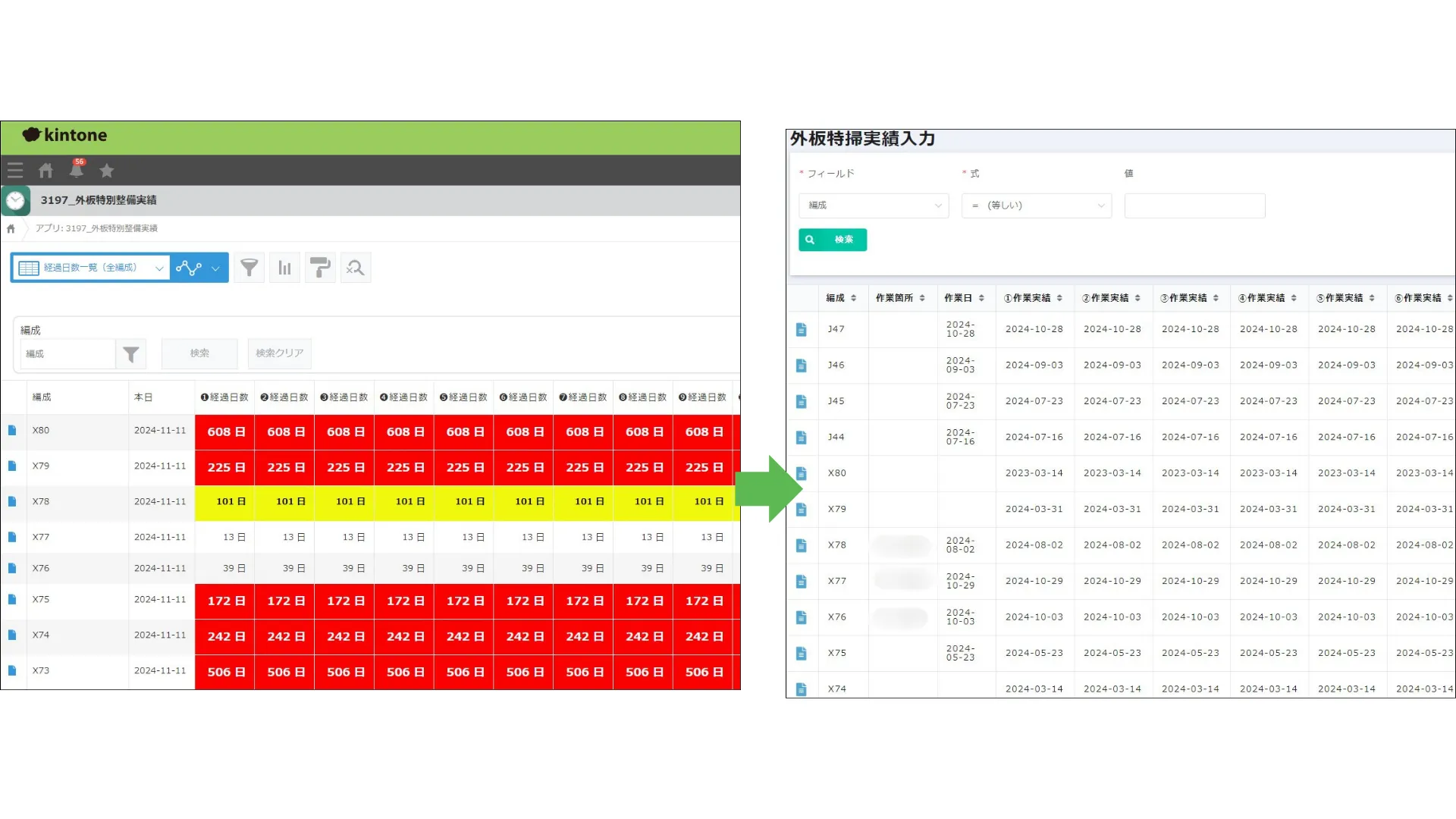The width and height of the screenshot is (1456, 819).
Task: Open the 式 = (等しい) dropdown
Action: pos(1036,206)
